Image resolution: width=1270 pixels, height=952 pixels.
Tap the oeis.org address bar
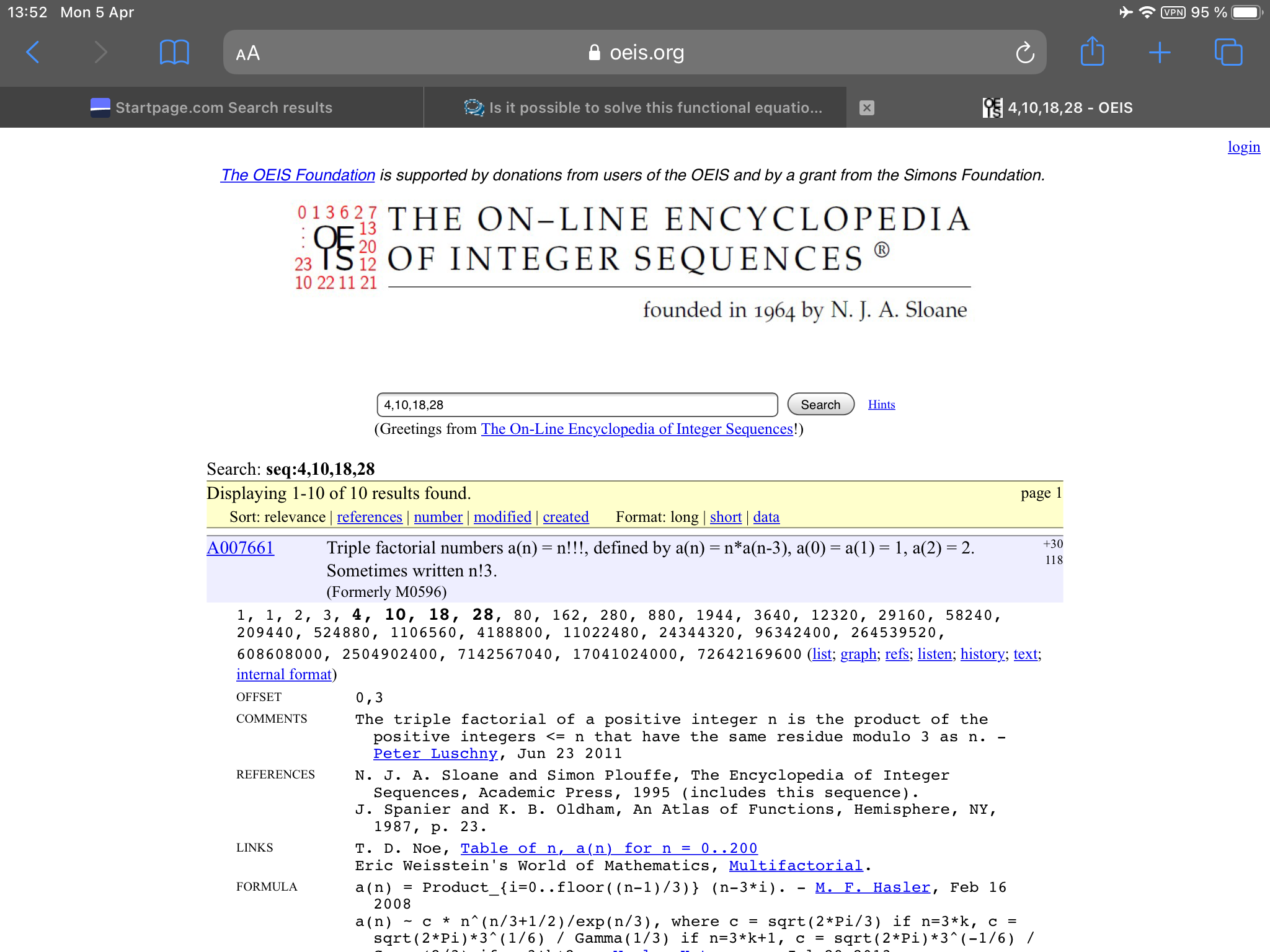pyautogui.click(x=635, y=53)
